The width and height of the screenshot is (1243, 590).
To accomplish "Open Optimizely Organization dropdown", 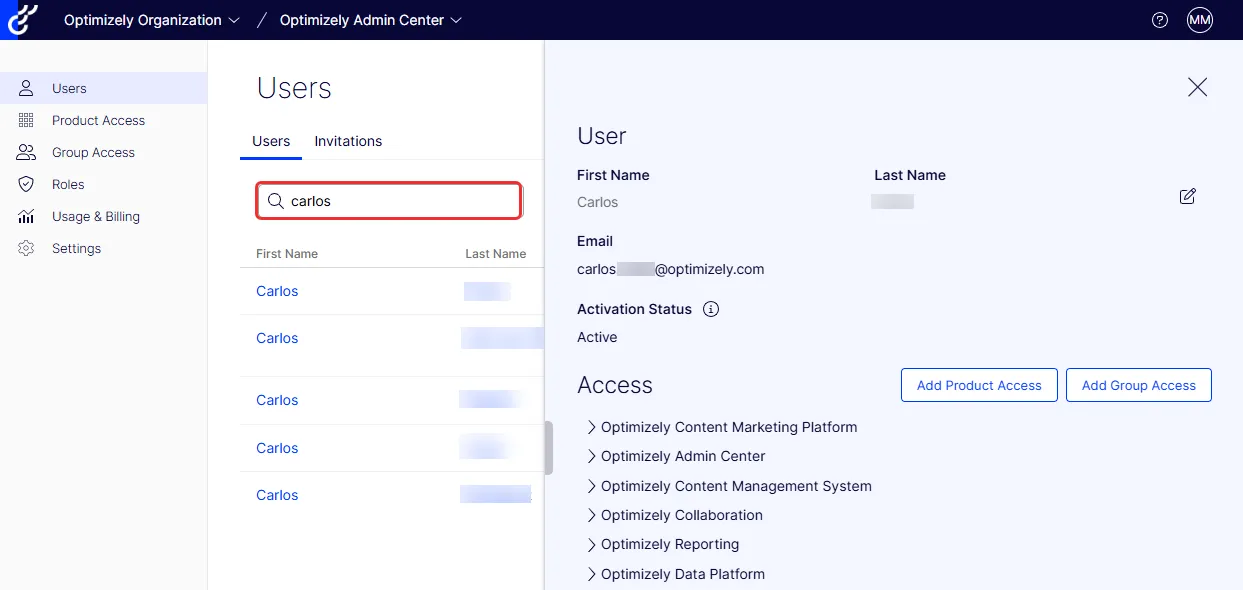I will click(152, 20).
